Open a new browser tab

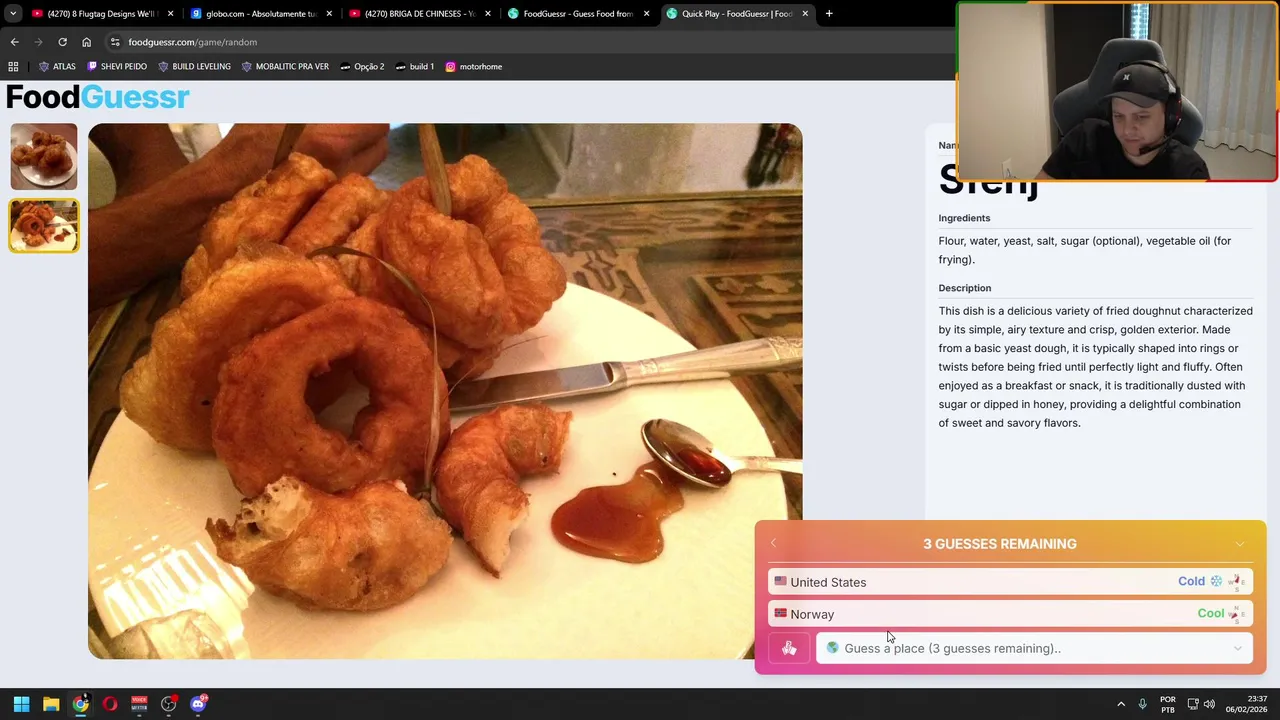pos(829,14)
